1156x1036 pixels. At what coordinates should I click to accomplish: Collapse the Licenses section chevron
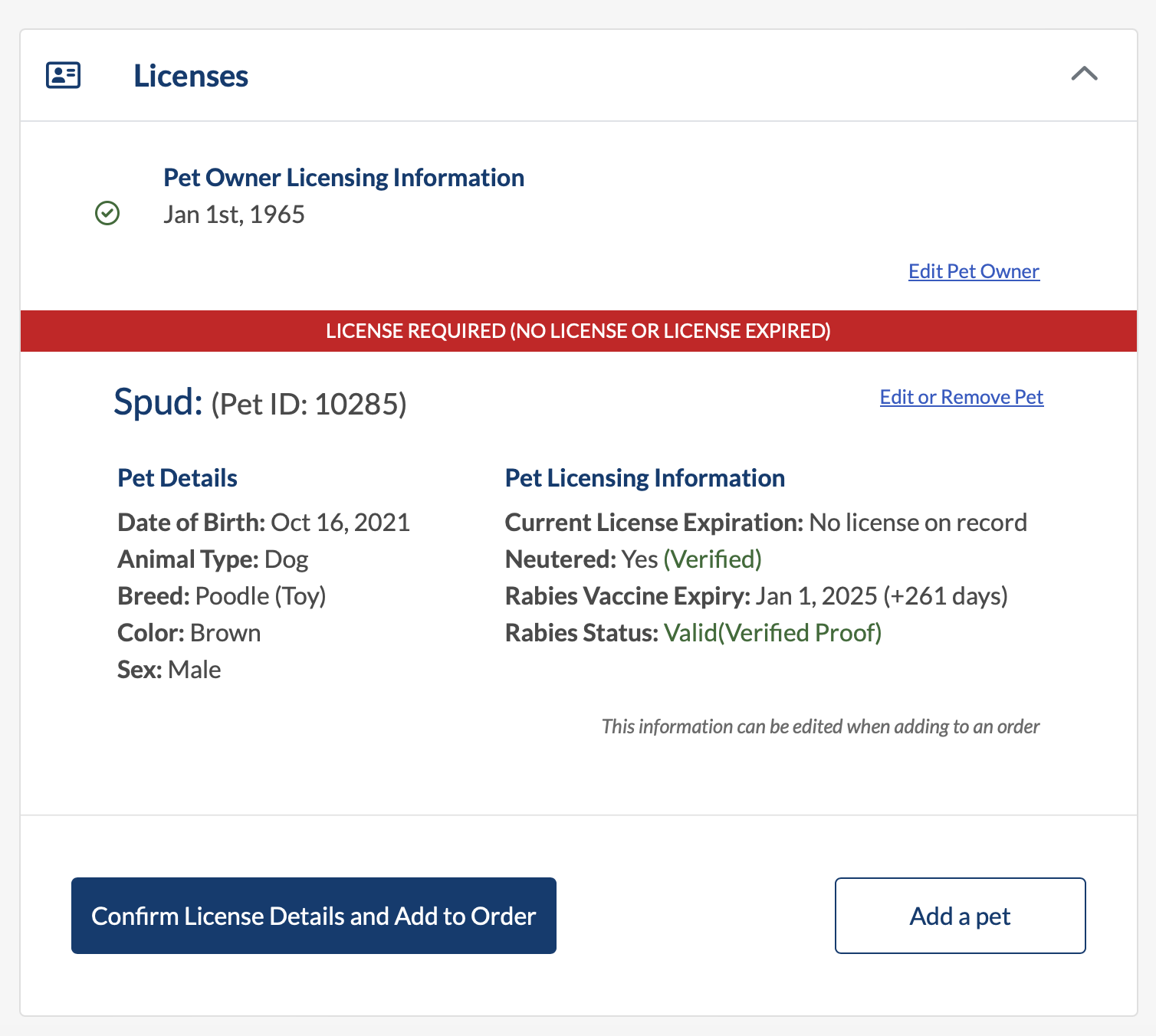(1084, 75)
